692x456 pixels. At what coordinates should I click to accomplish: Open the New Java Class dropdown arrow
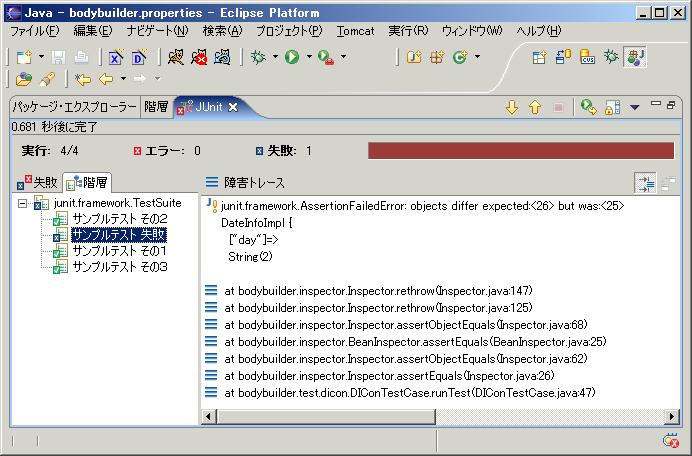pos(477,57)
